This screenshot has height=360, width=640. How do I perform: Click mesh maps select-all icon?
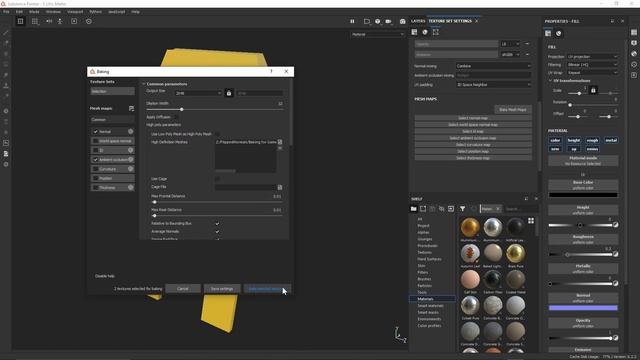pos(131,109)
